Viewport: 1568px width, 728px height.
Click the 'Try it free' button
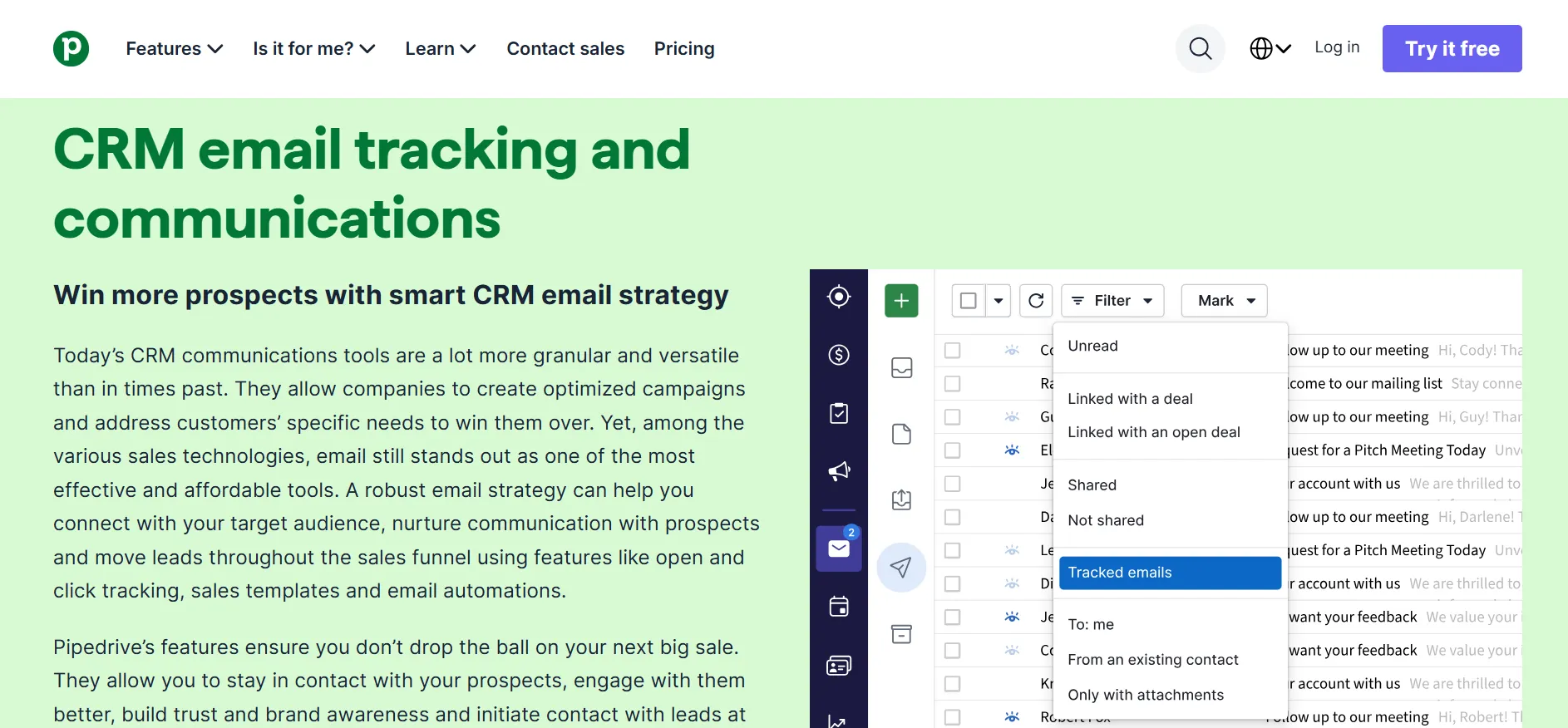pos(1452,48)
